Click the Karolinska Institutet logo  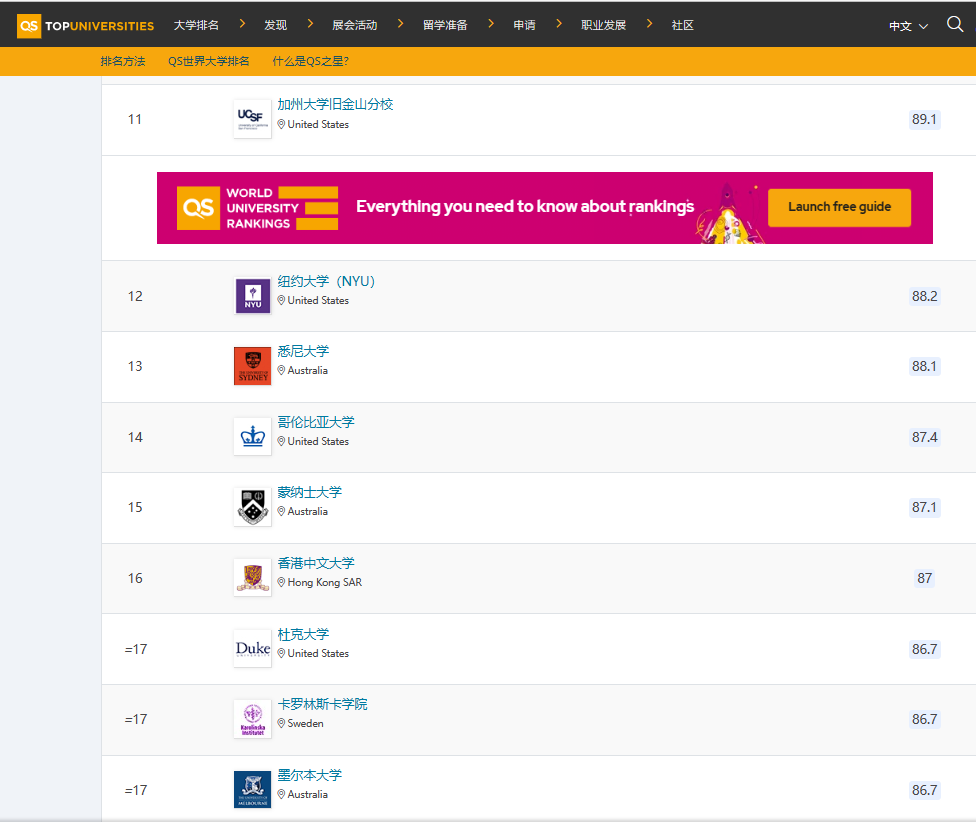[252, 719]
